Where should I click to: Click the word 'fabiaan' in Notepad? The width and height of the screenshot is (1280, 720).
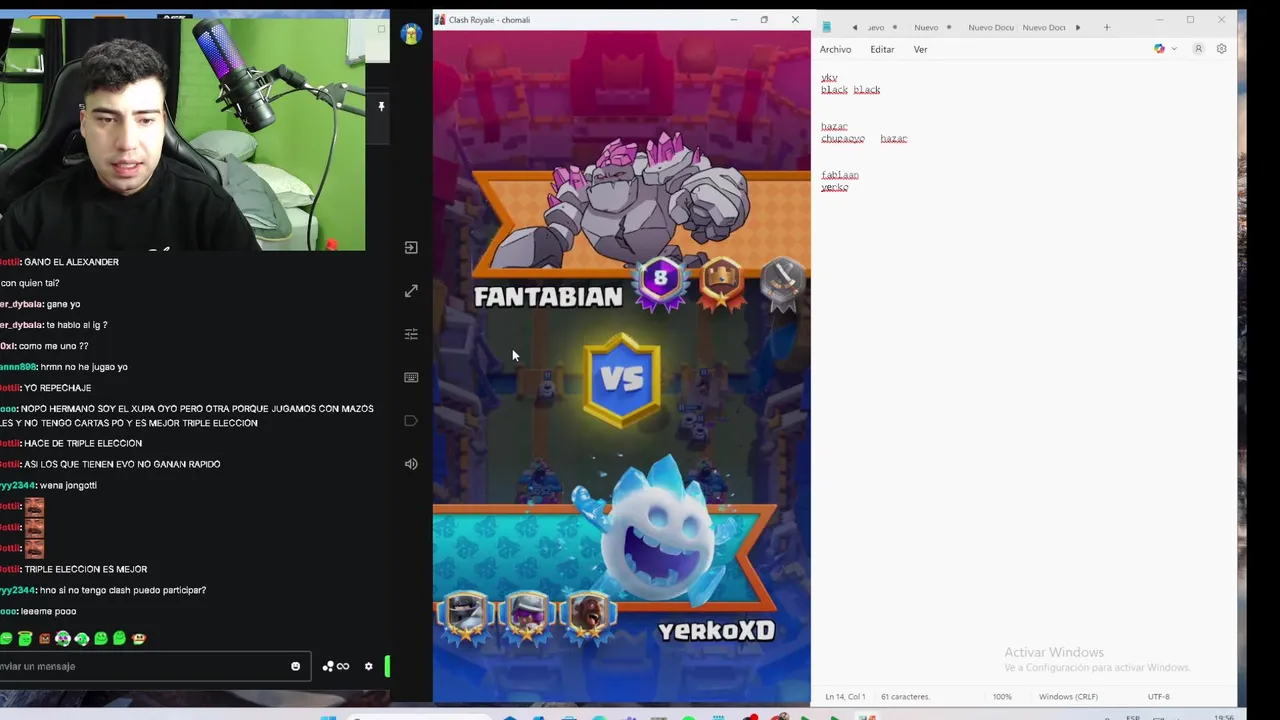840,175
